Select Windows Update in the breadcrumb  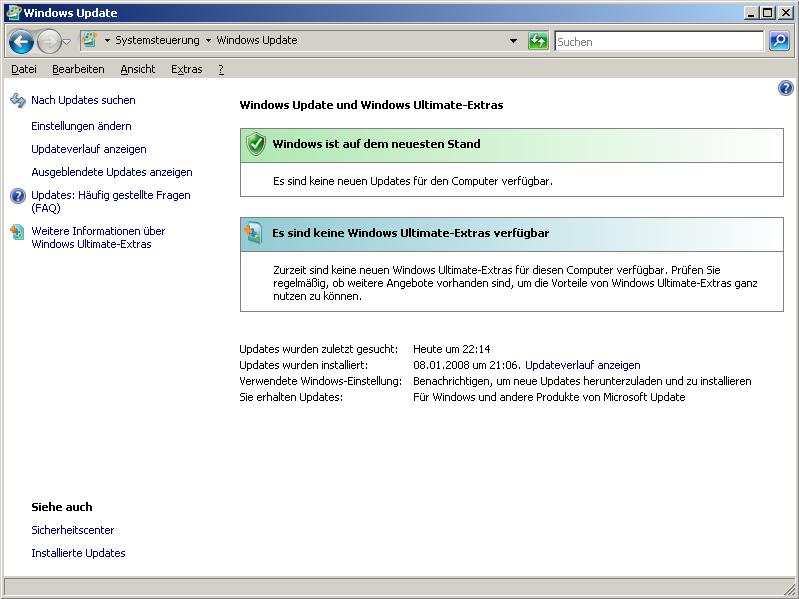[x=257, y=40]
